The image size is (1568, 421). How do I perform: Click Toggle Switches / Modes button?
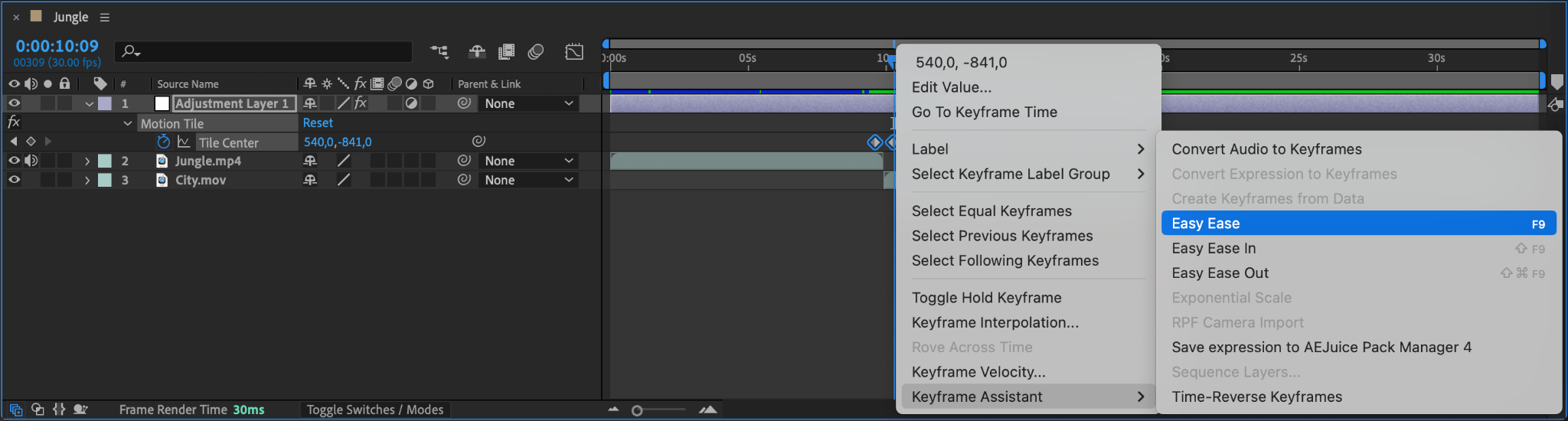374,410
